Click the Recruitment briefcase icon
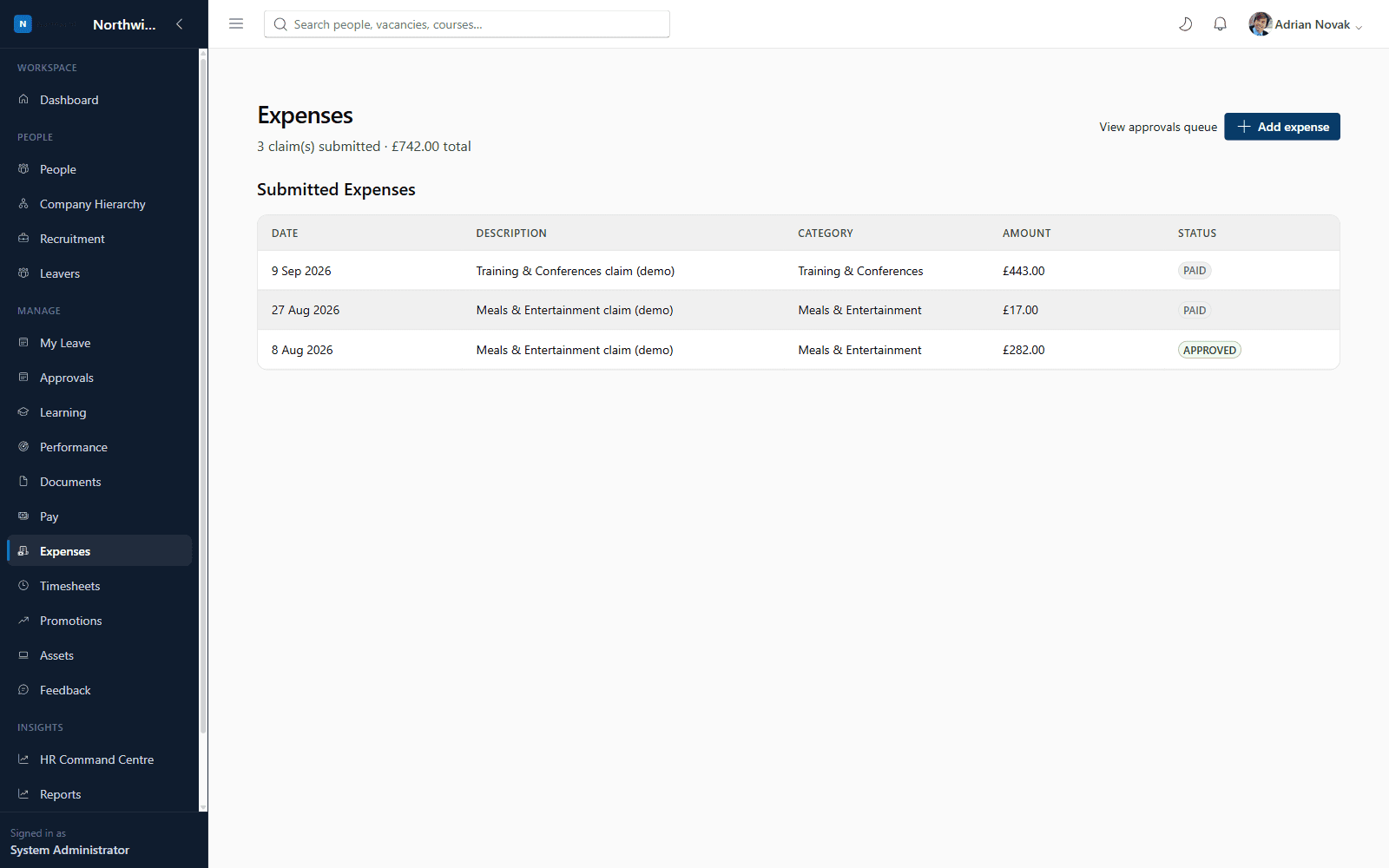1389x868 pixels. click(x=23, y=239)
